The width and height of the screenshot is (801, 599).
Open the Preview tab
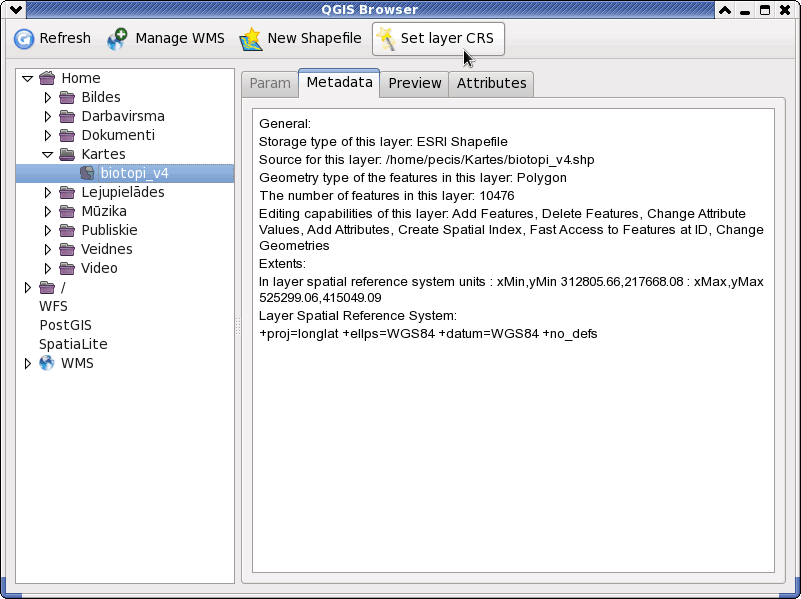[414, 84]
